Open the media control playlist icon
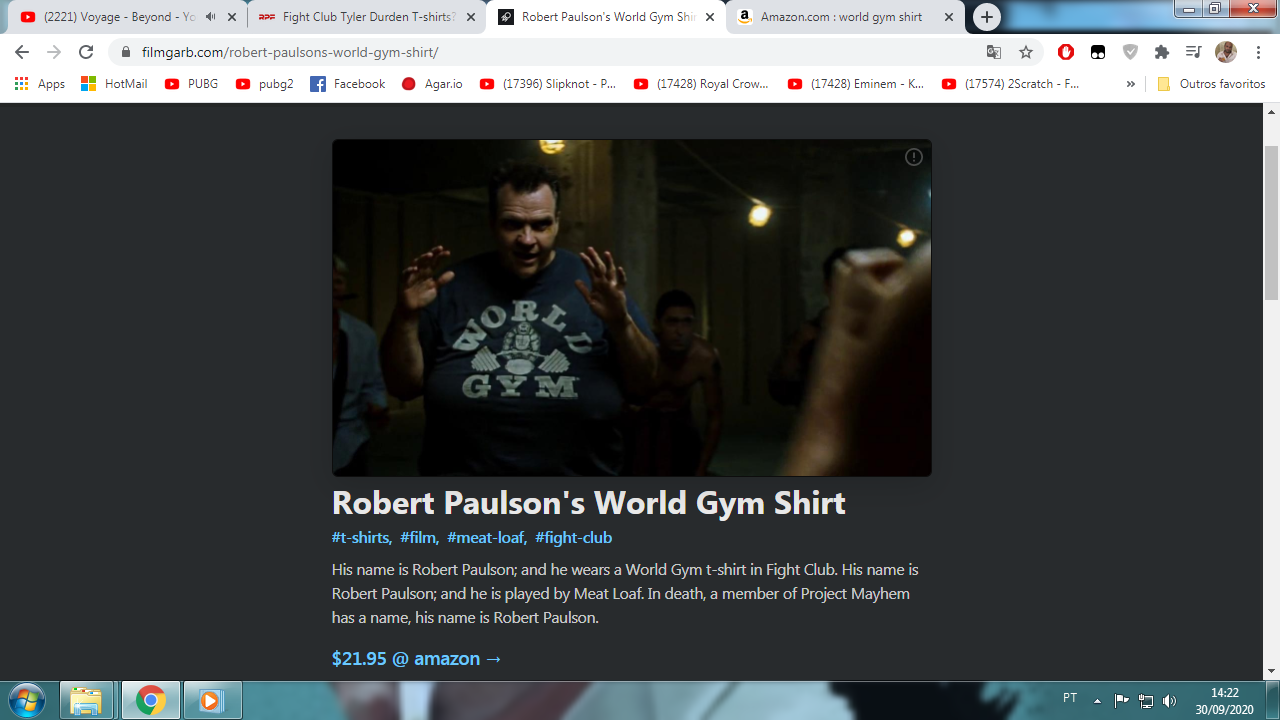Image resolution: width=1280 pixels, height=720 pixels. [x=1193, y=52]
